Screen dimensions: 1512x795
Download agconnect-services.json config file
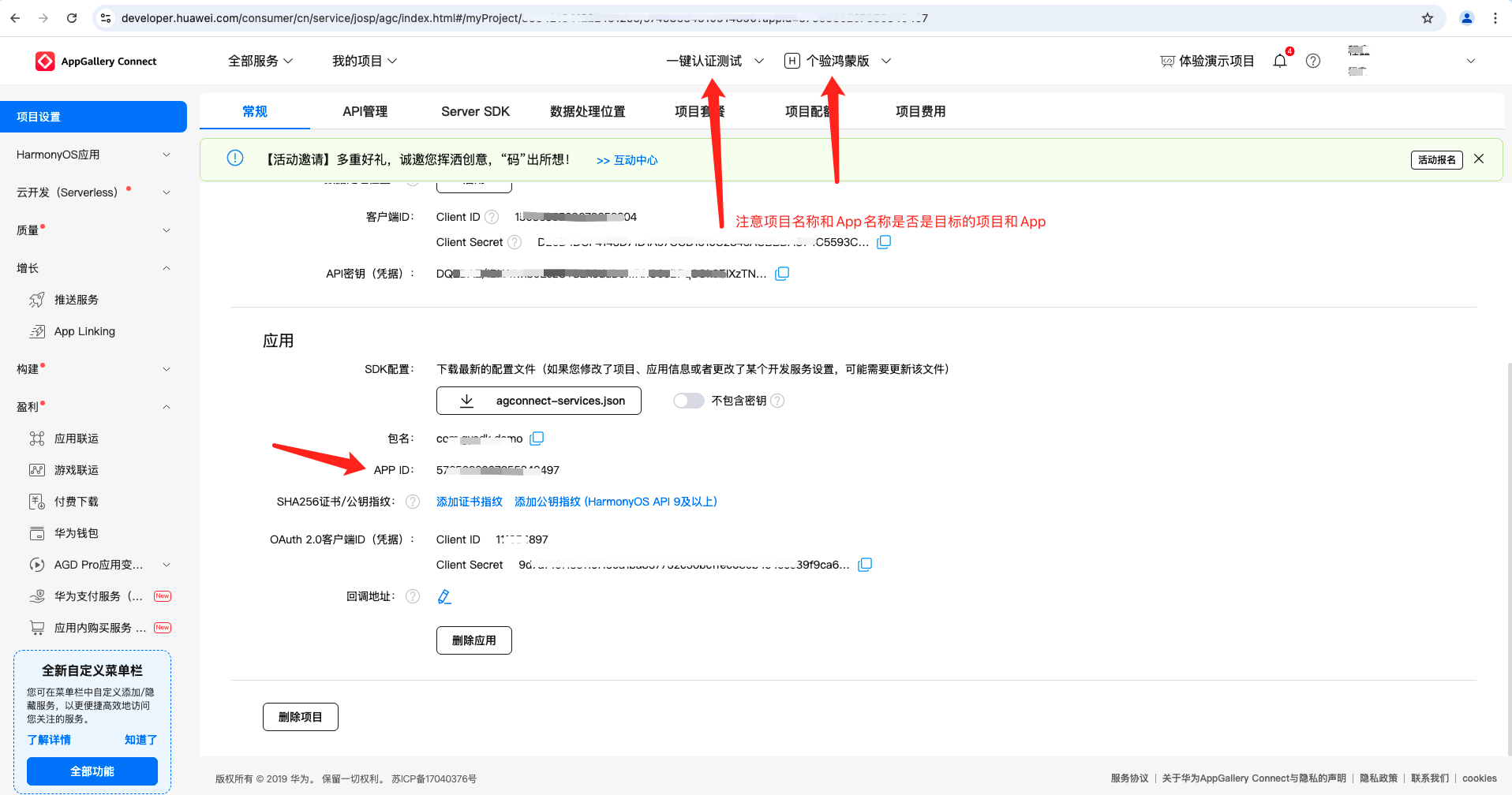click(539, 401)
